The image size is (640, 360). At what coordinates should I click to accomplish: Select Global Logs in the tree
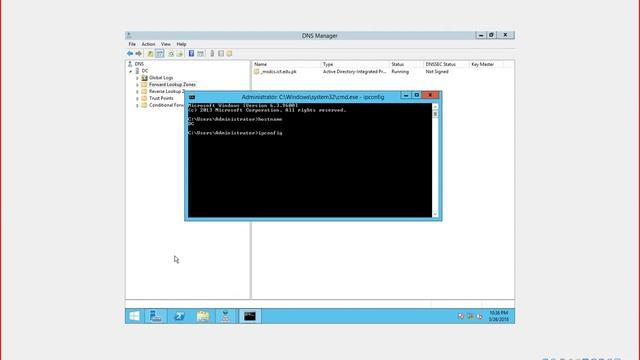click(161, 78)
